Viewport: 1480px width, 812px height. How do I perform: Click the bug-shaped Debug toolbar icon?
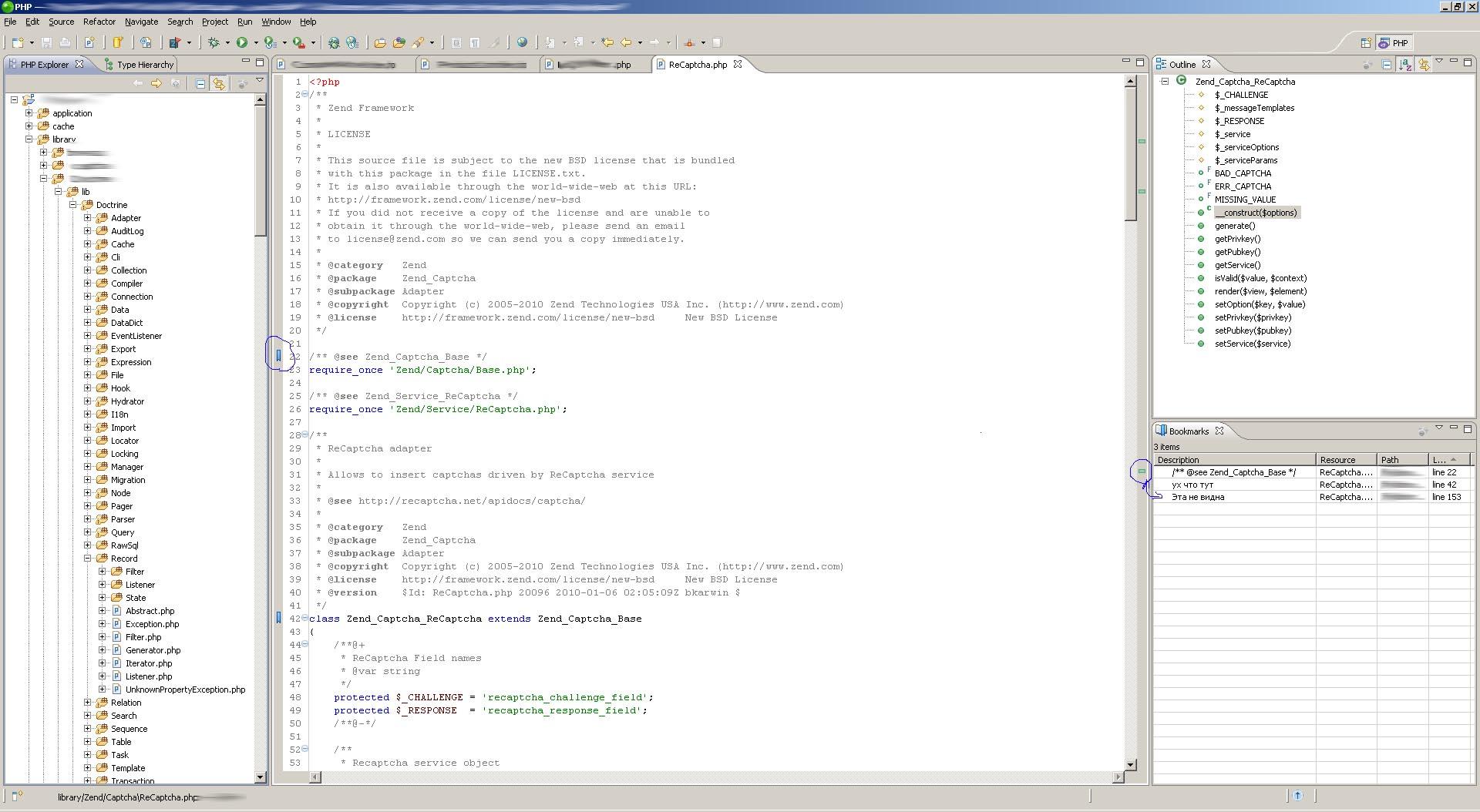click(x=214, y=43)
